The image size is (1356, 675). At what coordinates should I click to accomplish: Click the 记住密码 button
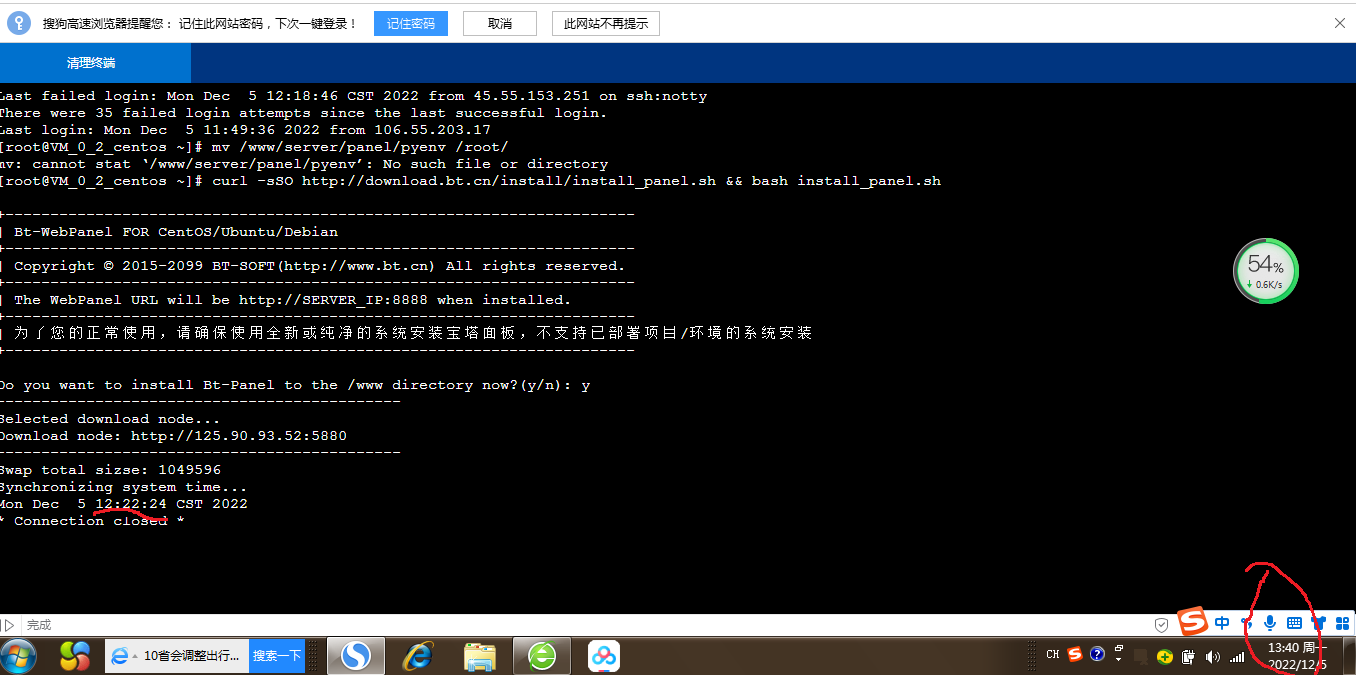[x=411, y=23]
